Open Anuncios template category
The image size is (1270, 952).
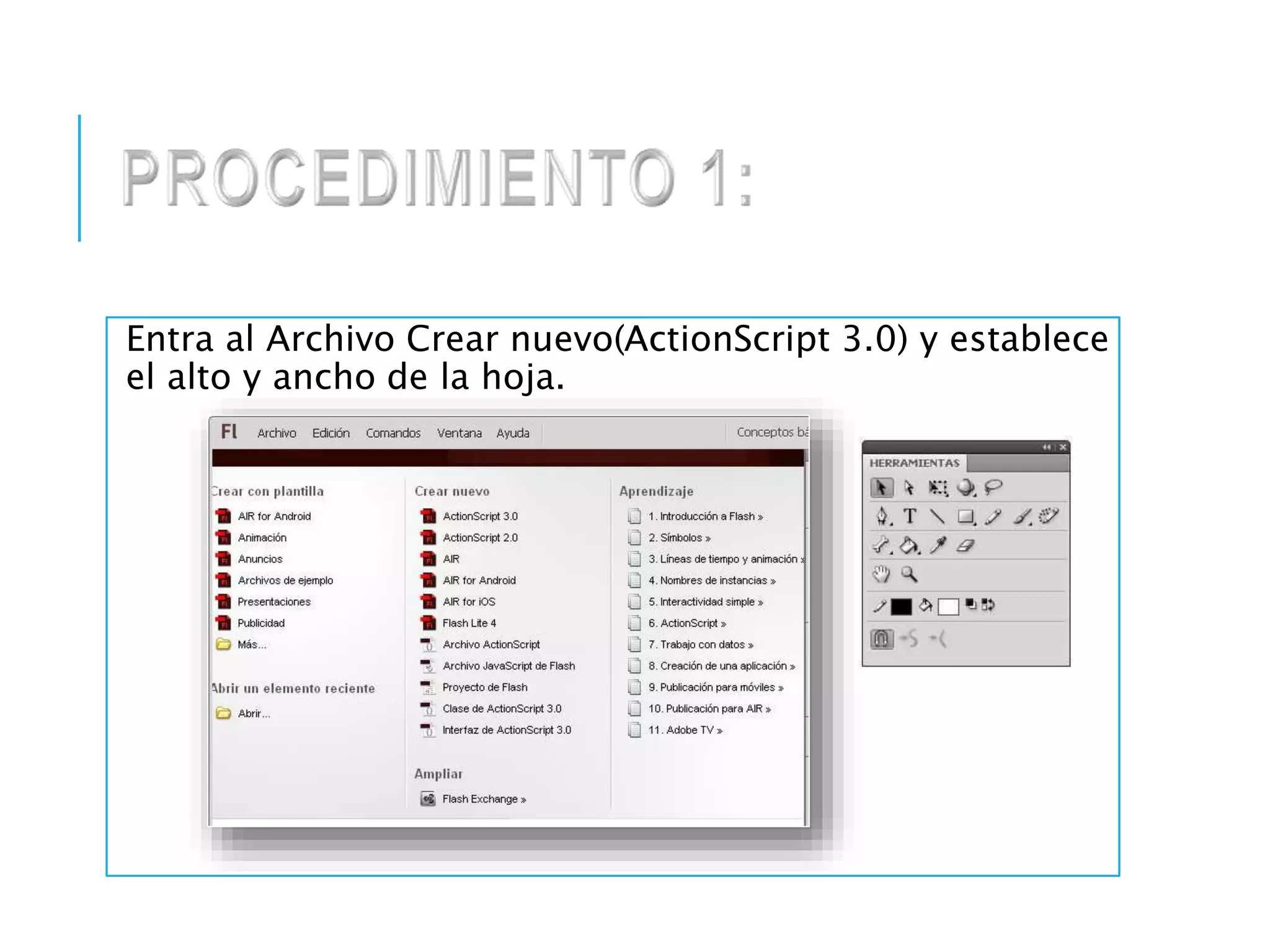260,559
